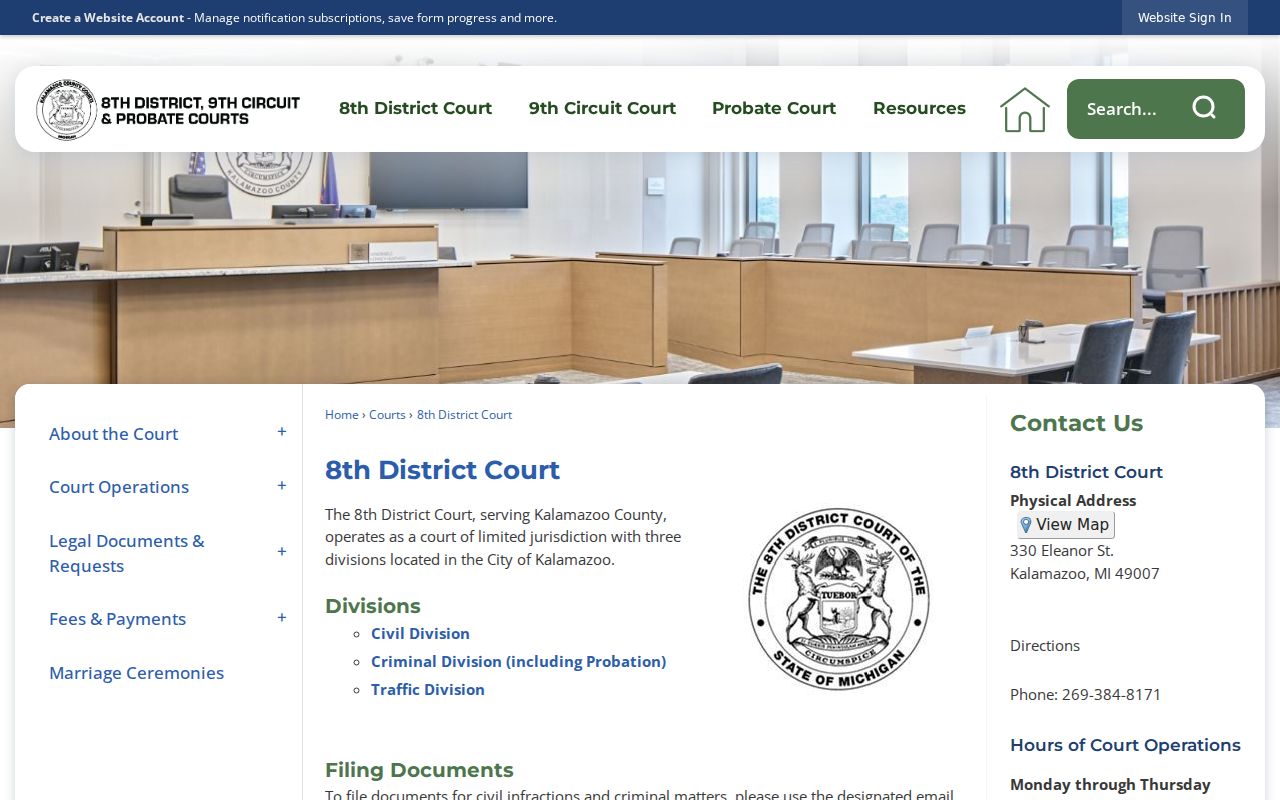Open the 8th District Court menu
1280x800 pixels.
pyautogui.click(x=415, y=108)
